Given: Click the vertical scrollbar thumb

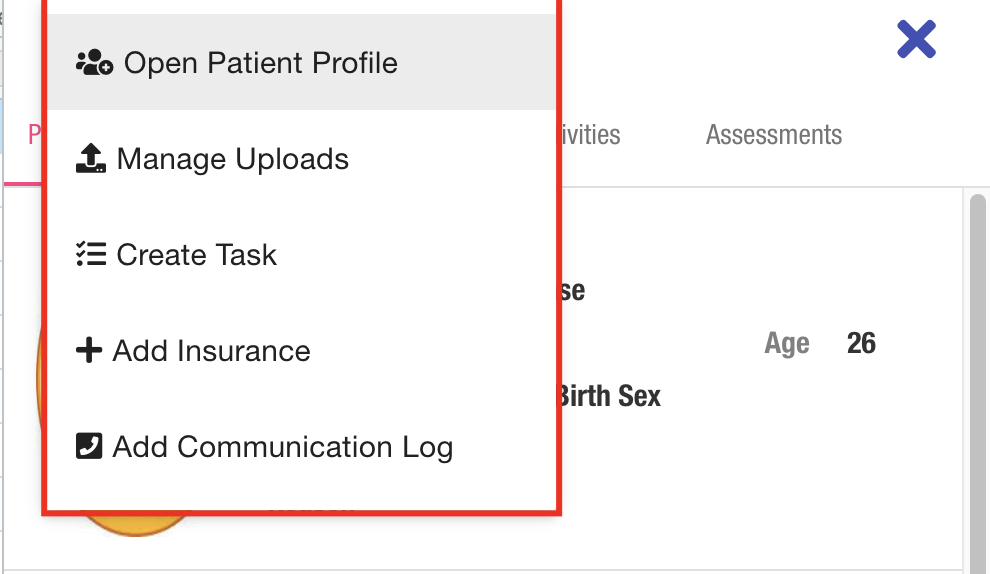Looking at the screenshot, I should tap(977, 380).
